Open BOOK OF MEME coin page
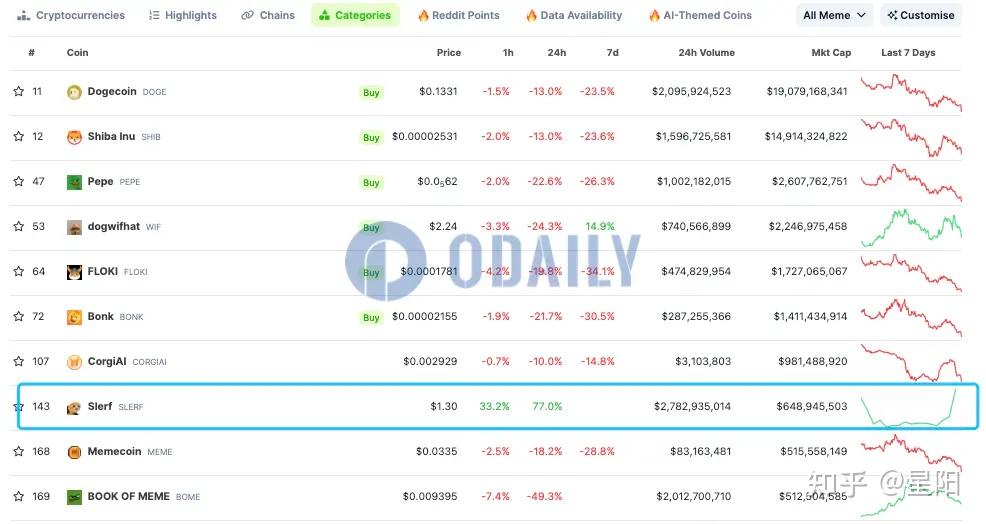 [129, 496]
